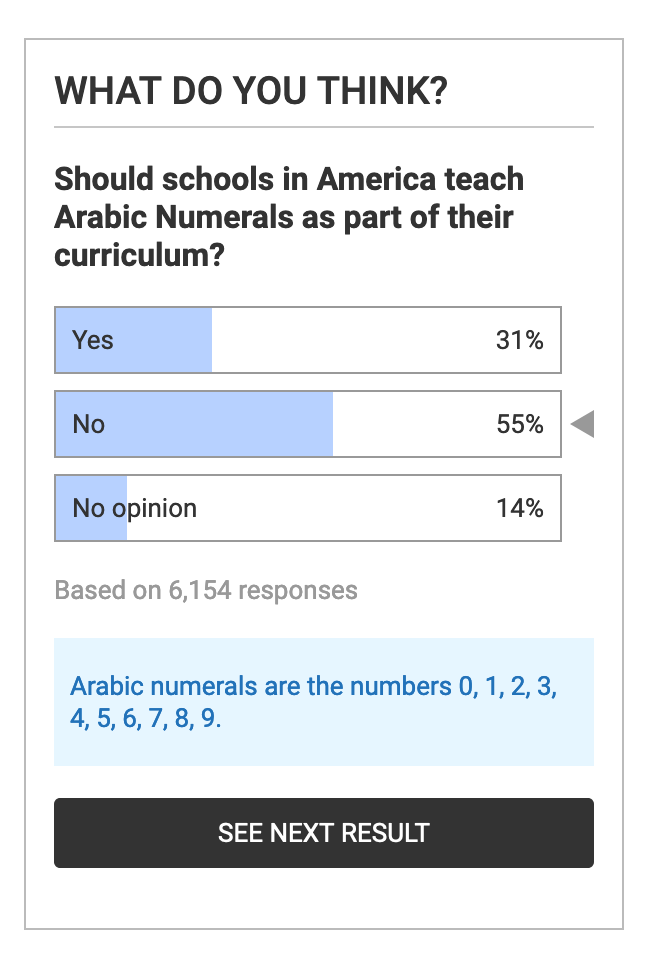This screenshot has height=958, width=648.
Task: Click the 'Yes' answer label
Action: (x=93, y=340)
